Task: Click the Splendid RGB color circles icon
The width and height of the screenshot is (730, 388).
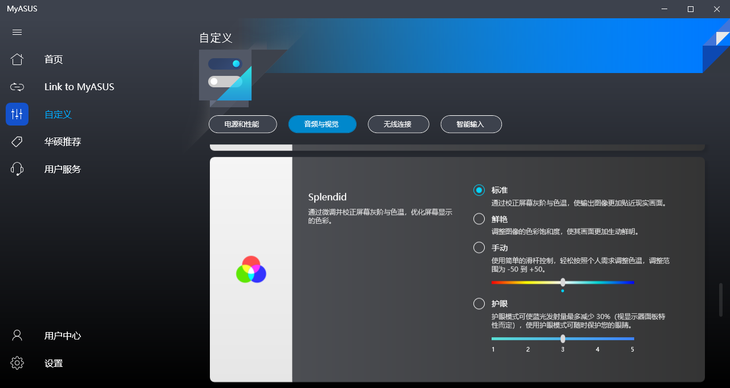Action: [x=251, y=270]
